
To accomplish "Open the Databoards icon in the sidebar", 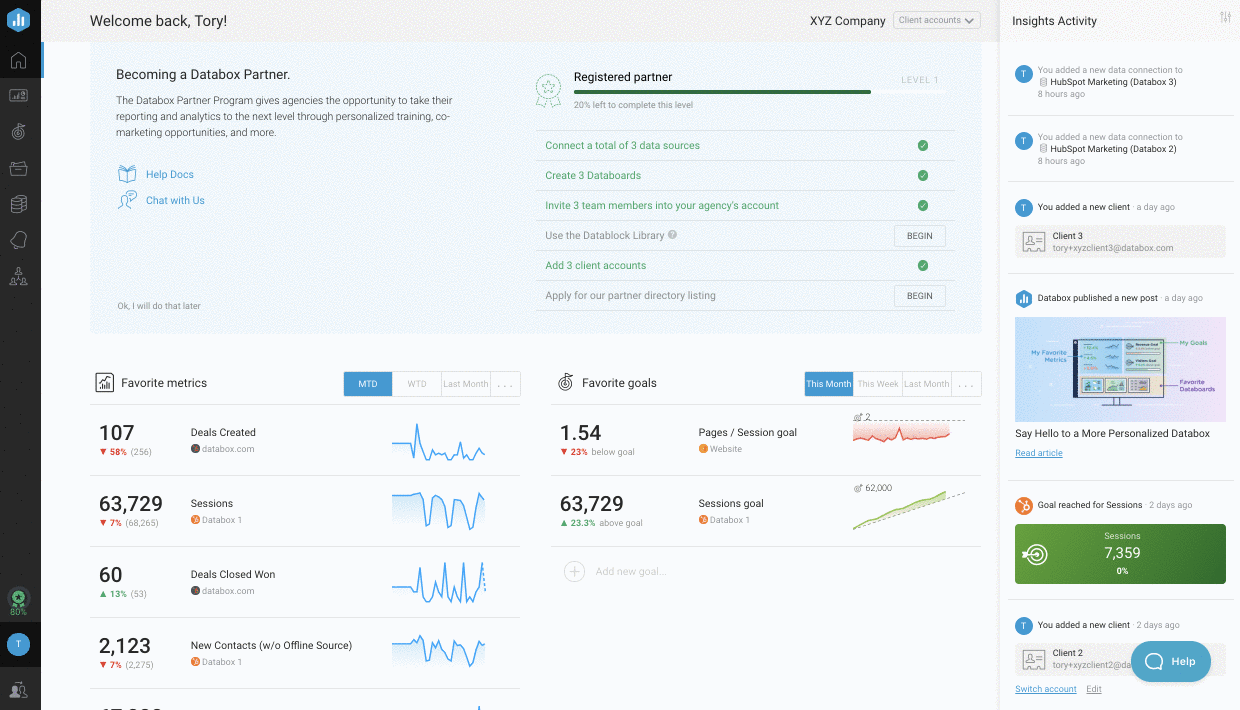I will 18,96.
